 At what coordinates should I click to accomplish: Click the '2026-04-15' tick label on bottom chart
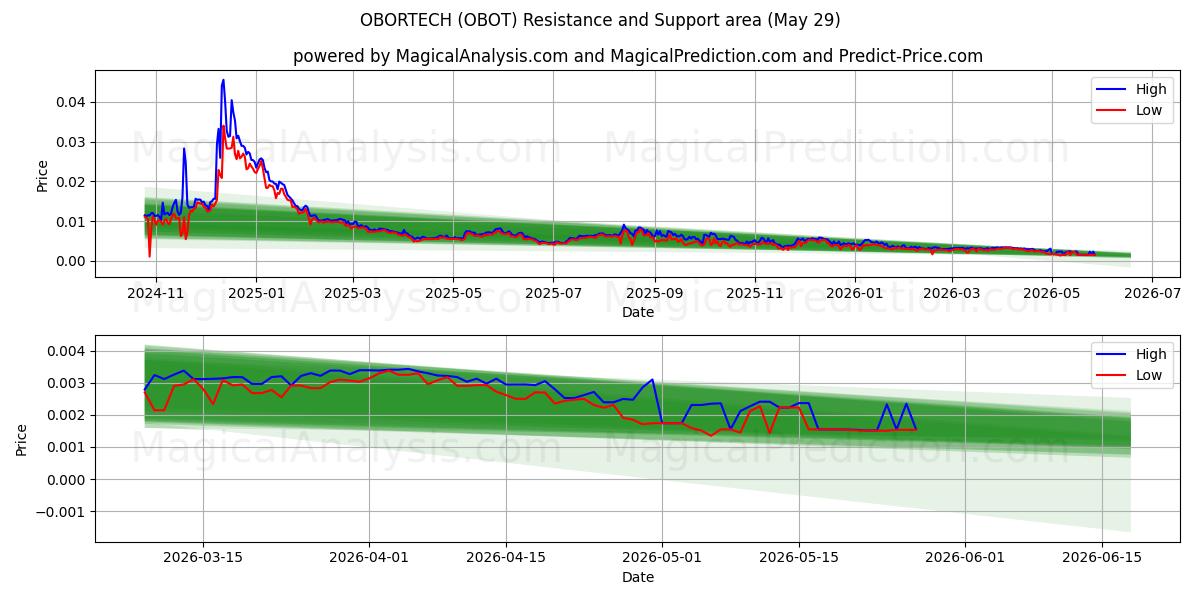(x=506, y=559)
